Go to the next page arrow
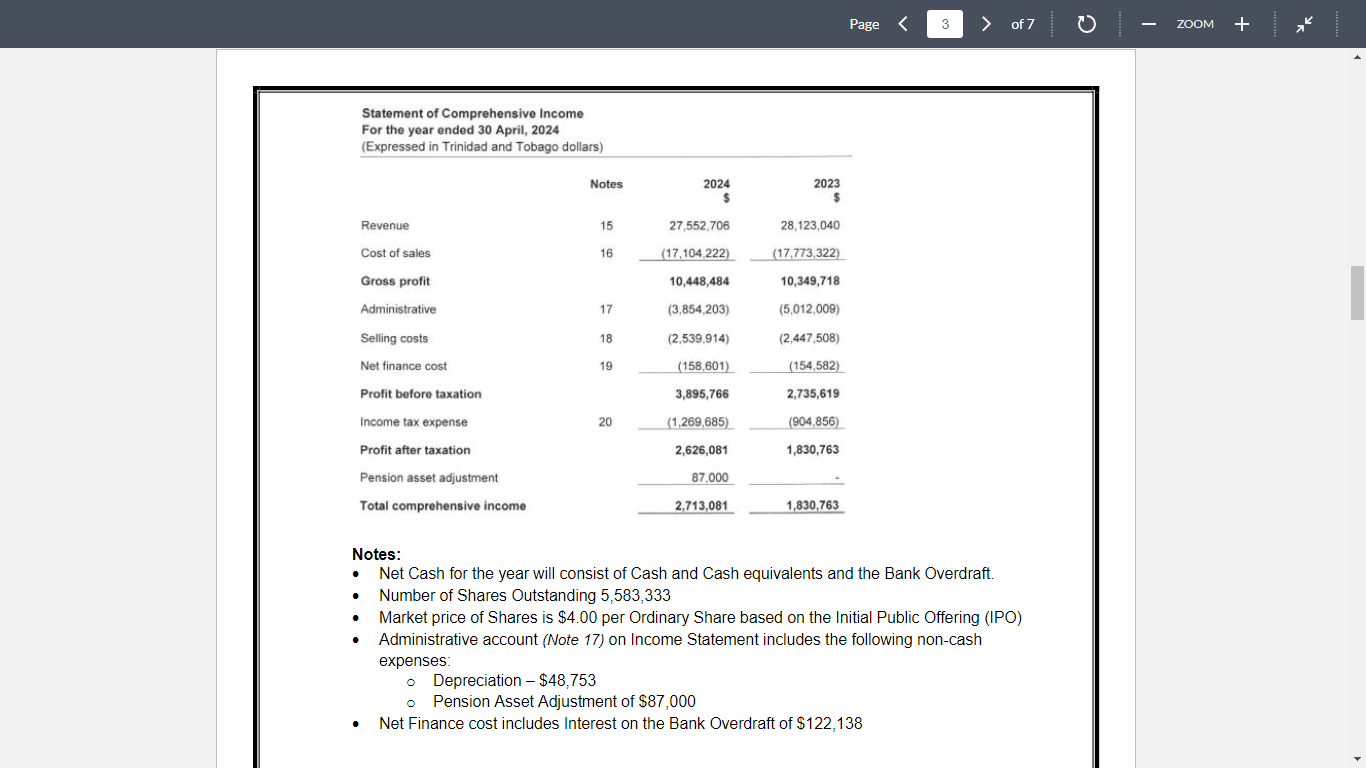Screen dimensions: 1366x768 [x=986, y=24]
